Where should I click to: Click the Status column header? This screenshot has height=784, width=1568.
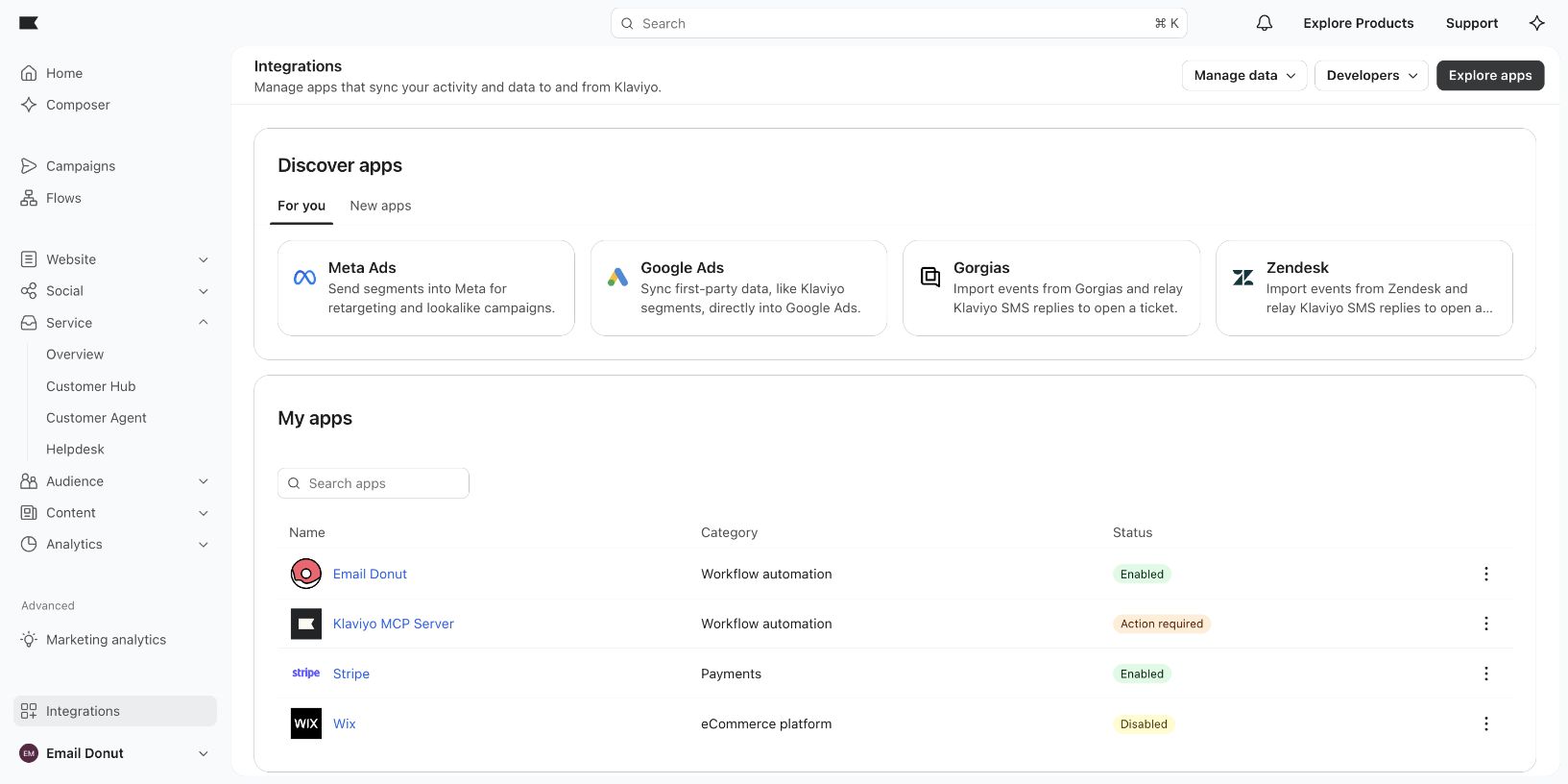tap(1132, 532)
